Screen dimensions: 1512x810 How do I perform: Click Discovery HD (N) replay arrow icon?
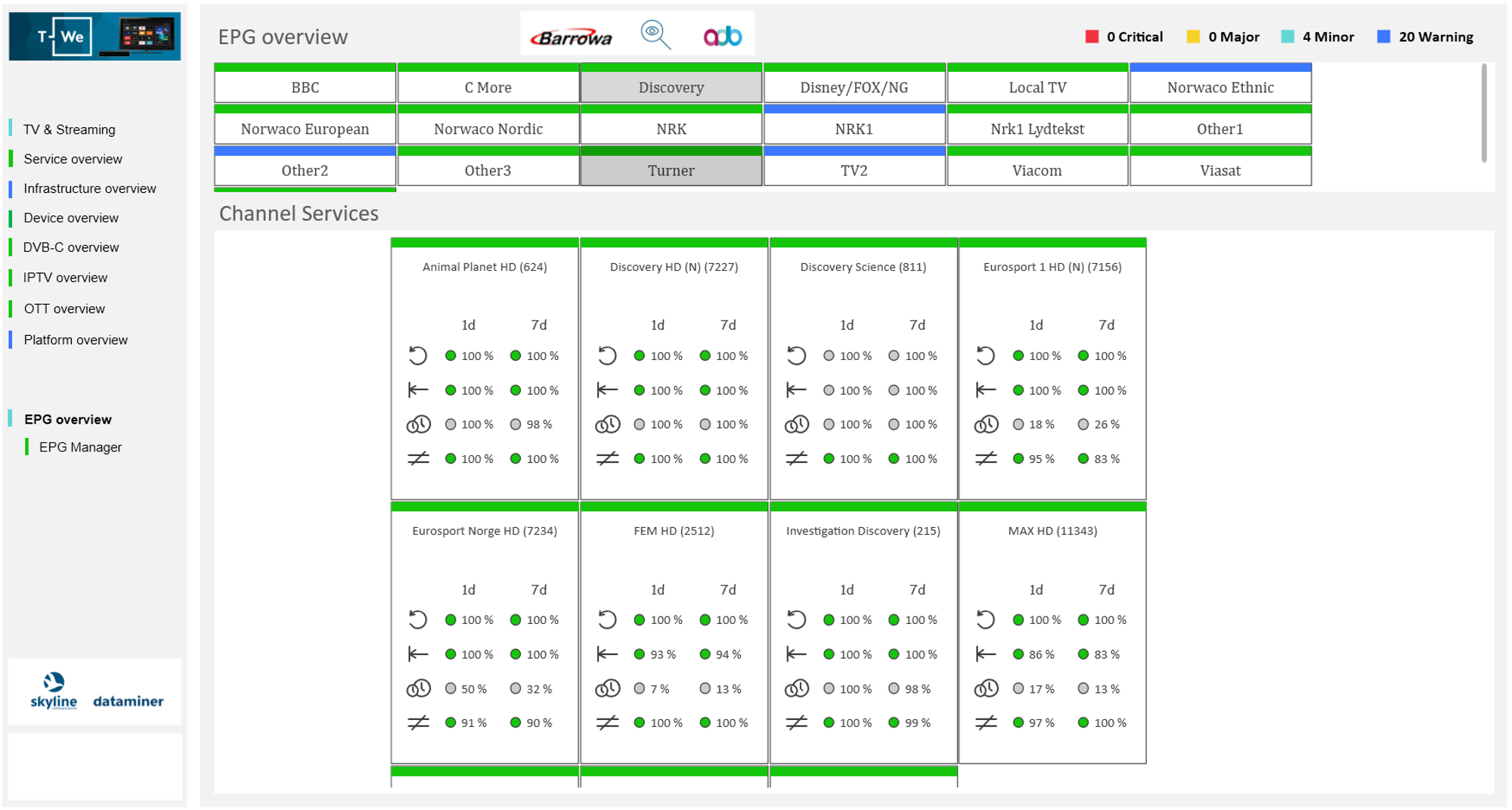pyautogui.click(x=607, y=355)
